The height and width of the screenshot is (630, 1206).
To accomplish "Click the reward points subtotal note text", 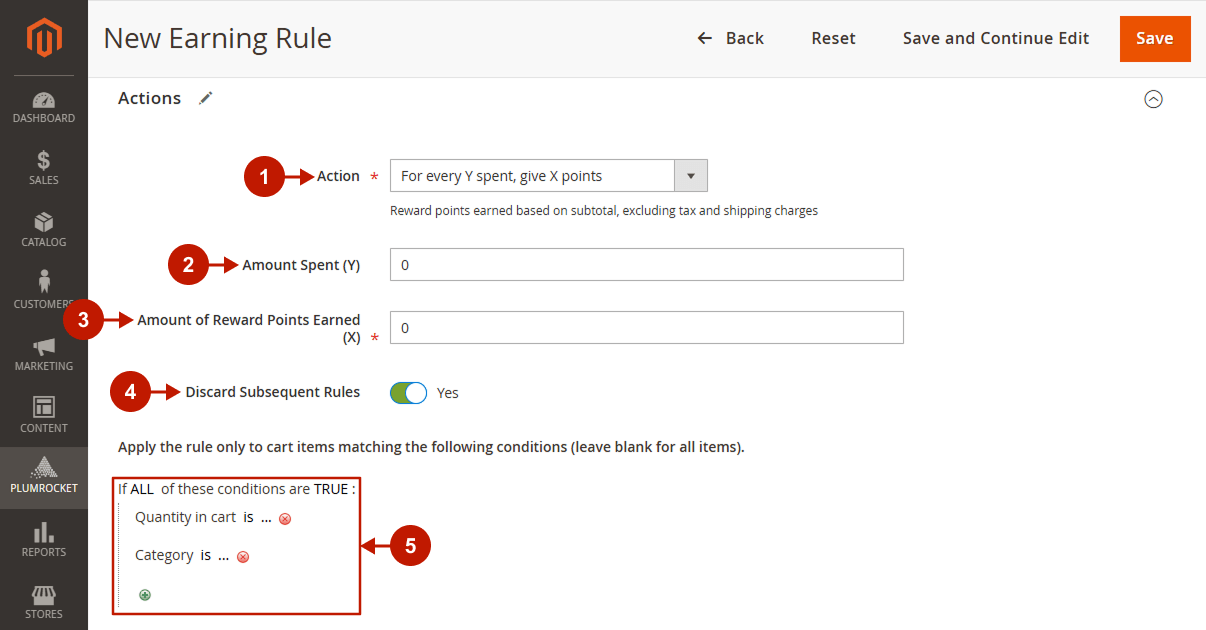I will pos(604,211).
